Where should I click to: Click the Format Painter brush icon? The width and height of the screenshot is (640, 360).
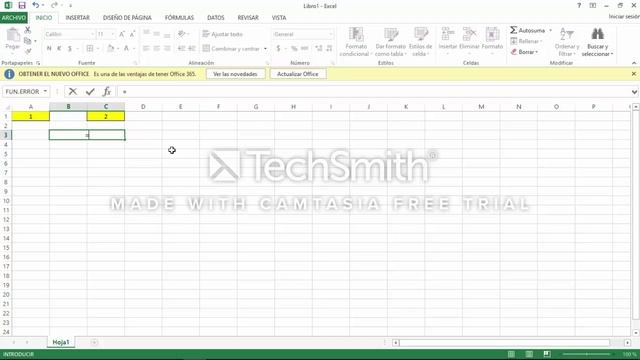click(x=28, y=51)
